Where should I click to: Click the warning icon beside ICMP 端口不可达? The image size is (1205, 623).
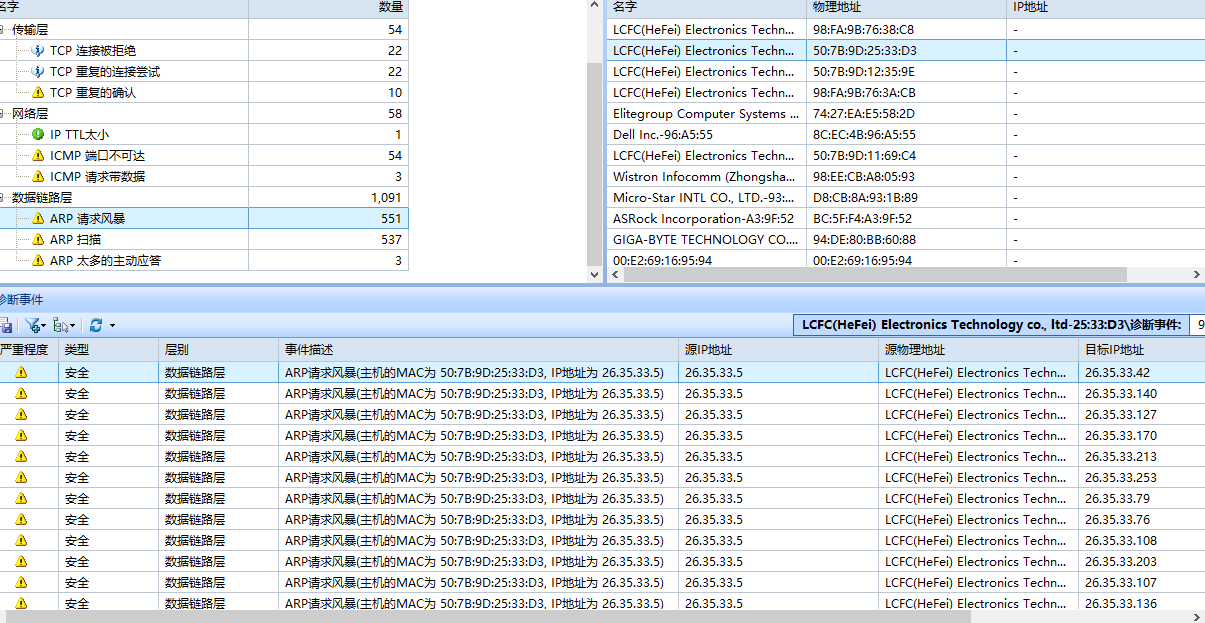click(38, 155)
